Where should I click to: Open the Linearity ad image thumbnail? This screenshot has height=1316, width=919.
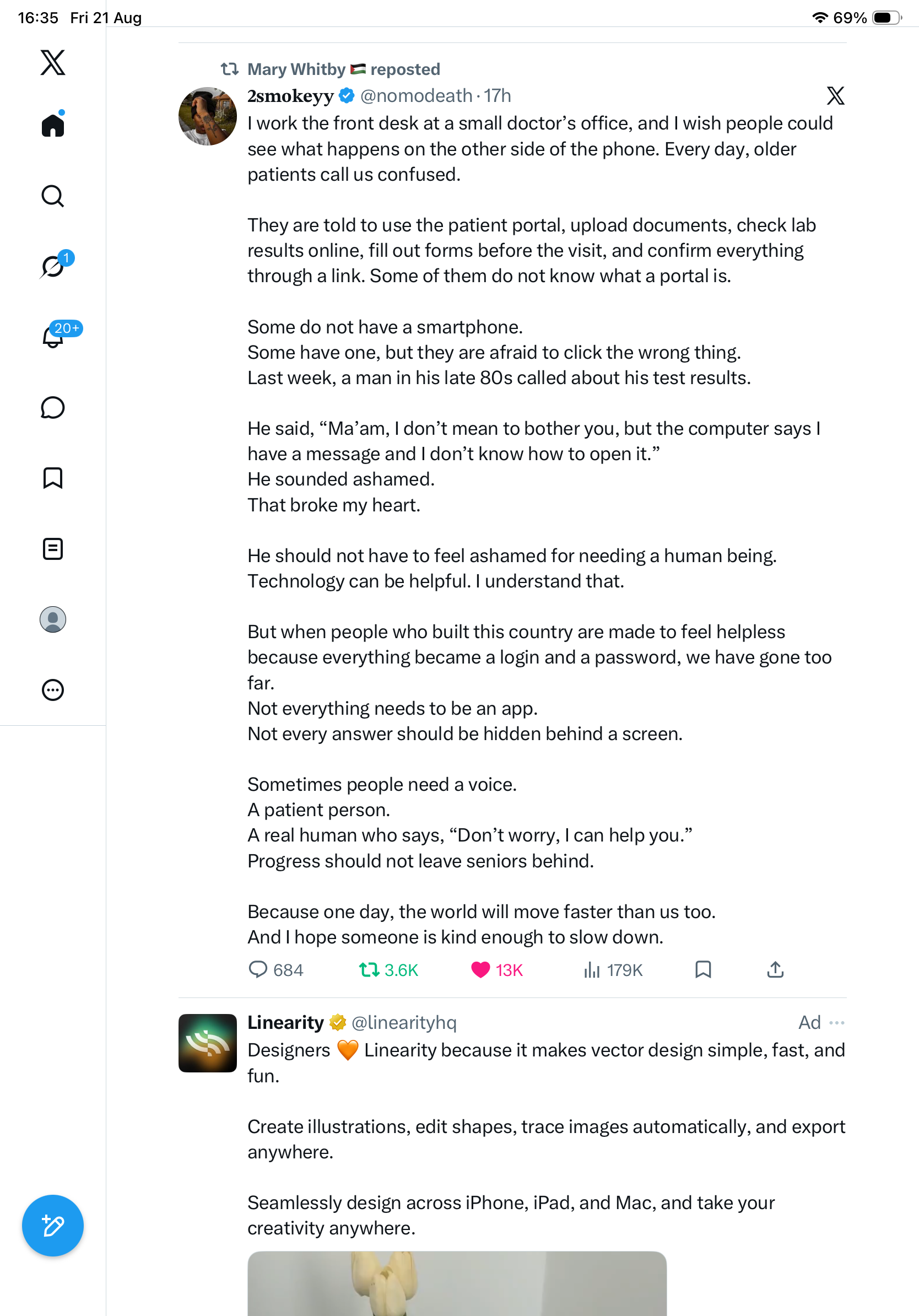pyautogui.click(x=457, y=1284)
